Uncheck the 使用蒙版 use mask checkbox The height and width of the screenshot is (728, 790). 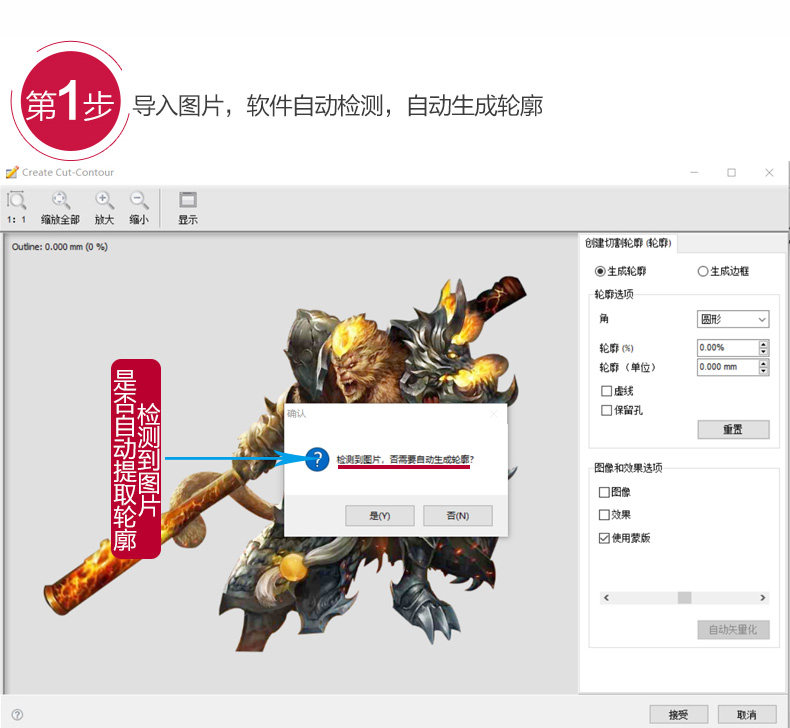(604, 538)
